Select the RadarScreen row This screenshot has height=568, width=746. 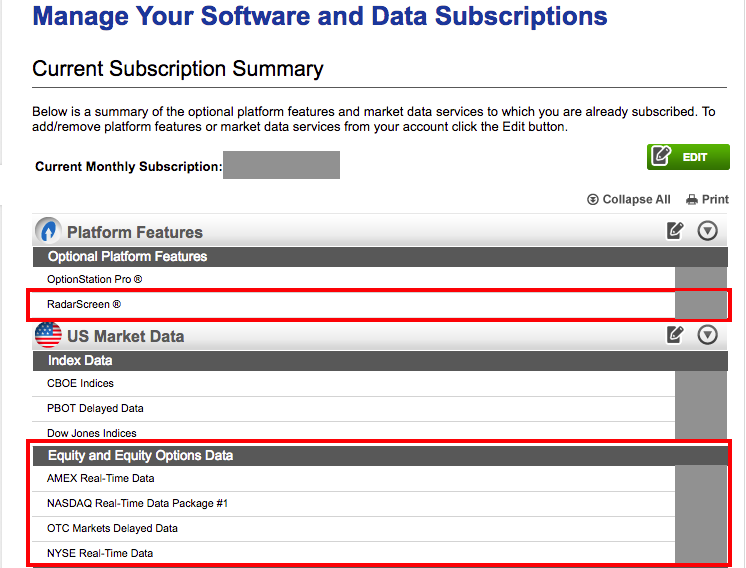[353, 304]
